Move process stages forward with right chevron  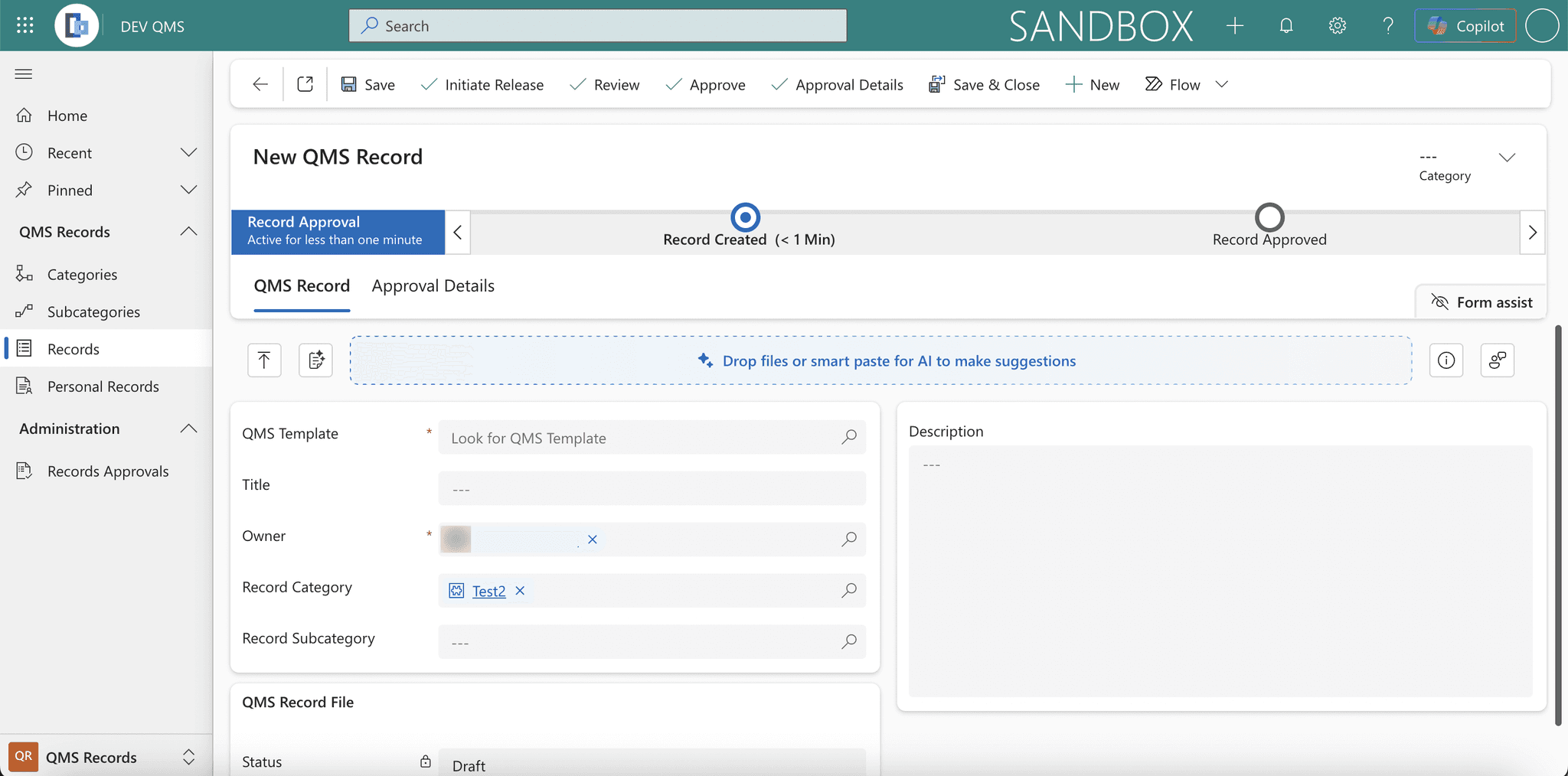tap(1532, 232)
